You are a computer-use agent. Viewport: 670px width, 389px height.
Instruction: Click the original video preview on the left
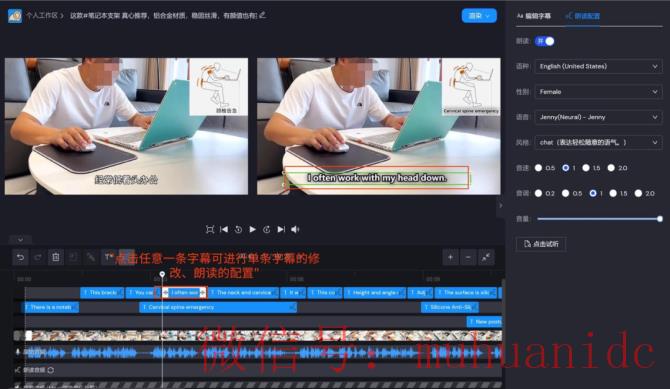coord(126,126)
